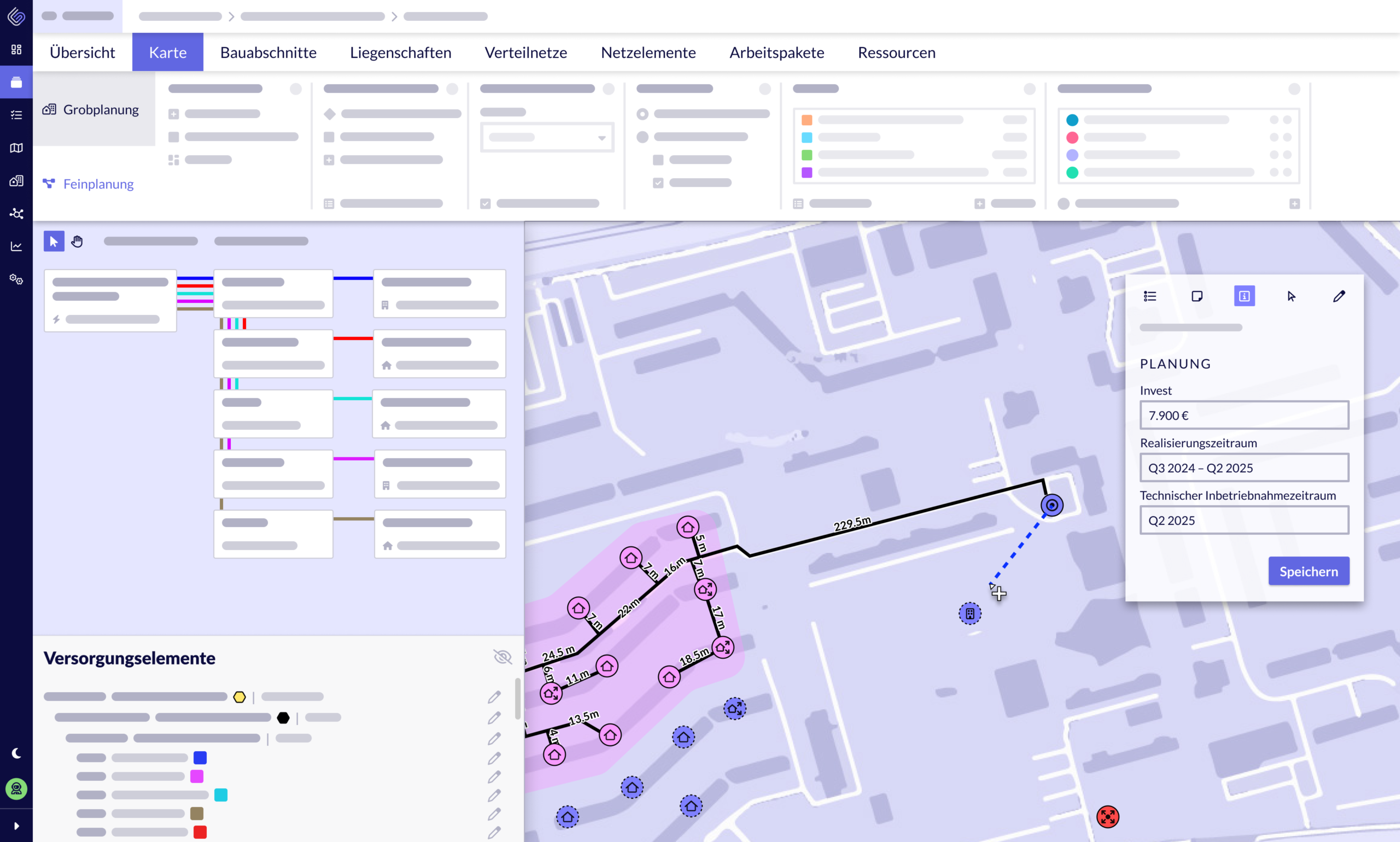Select the hand pan tool
This screenshot has height=842, width=1400.
[x=77, y=241]
